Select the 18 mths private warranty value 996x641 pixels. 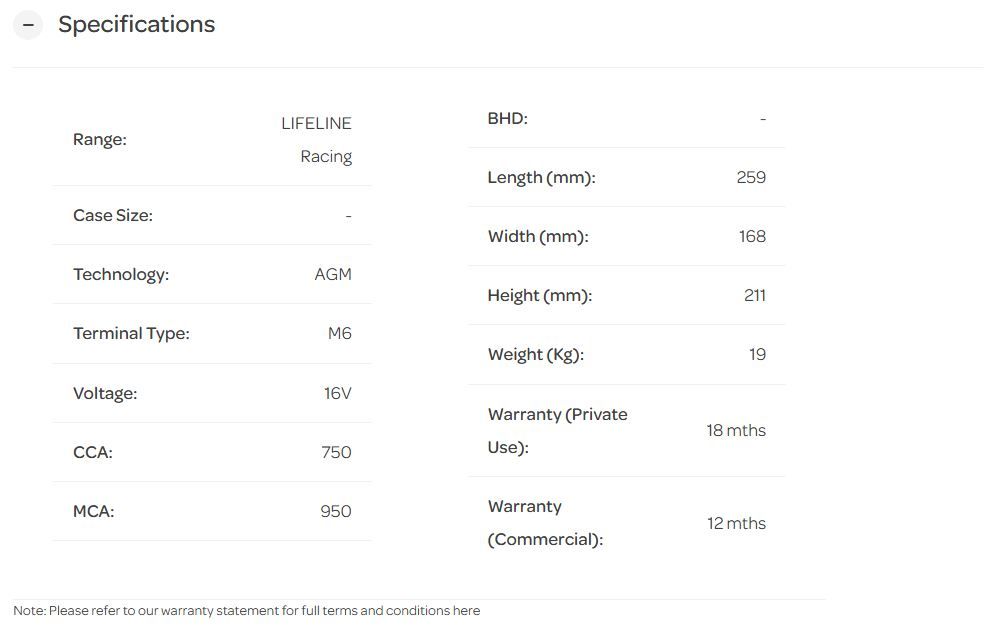coord(736,431)
